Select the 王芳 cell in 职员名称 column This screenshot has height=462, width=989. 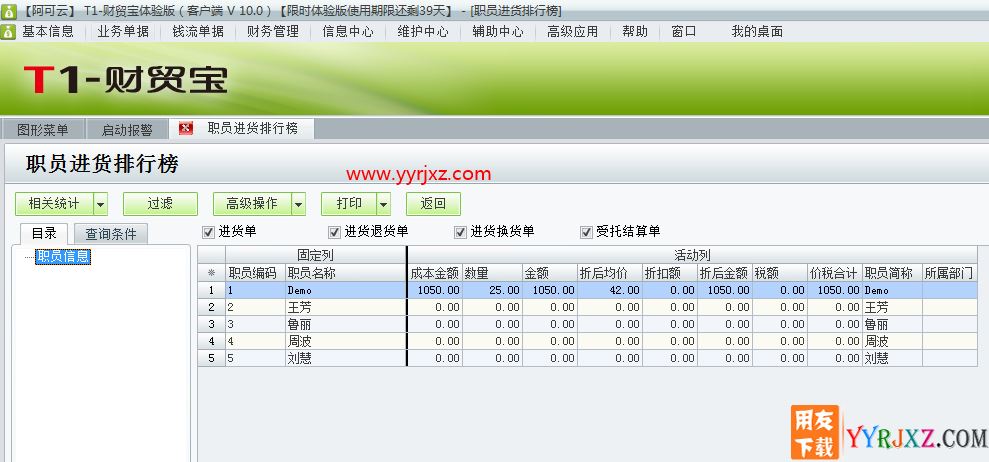[346, 307]
